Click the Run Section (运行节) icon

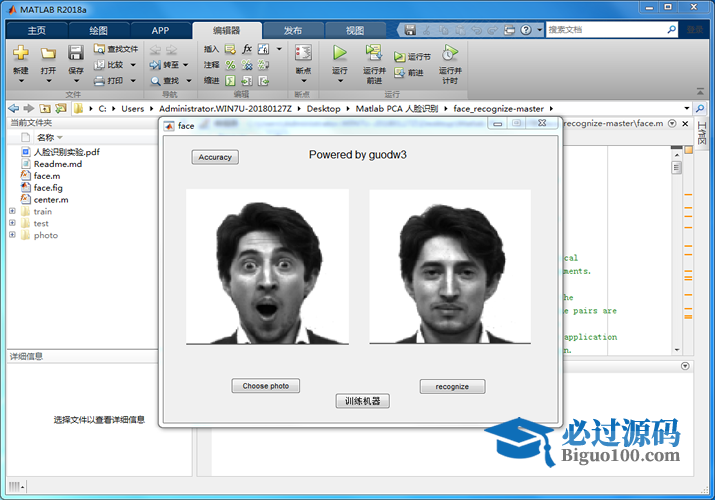coord(401,58)
